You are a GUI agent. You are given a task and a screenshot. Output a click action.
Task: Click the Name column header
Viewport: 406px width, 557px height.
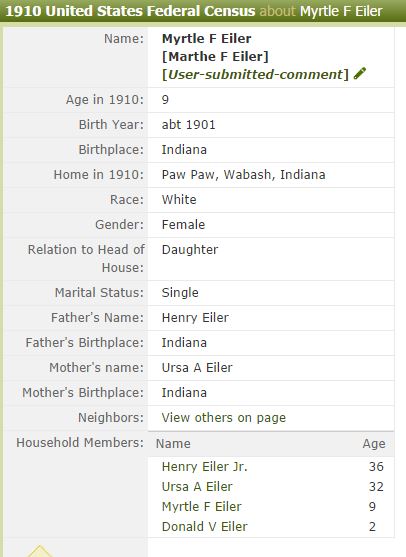(x=173, y=444)
